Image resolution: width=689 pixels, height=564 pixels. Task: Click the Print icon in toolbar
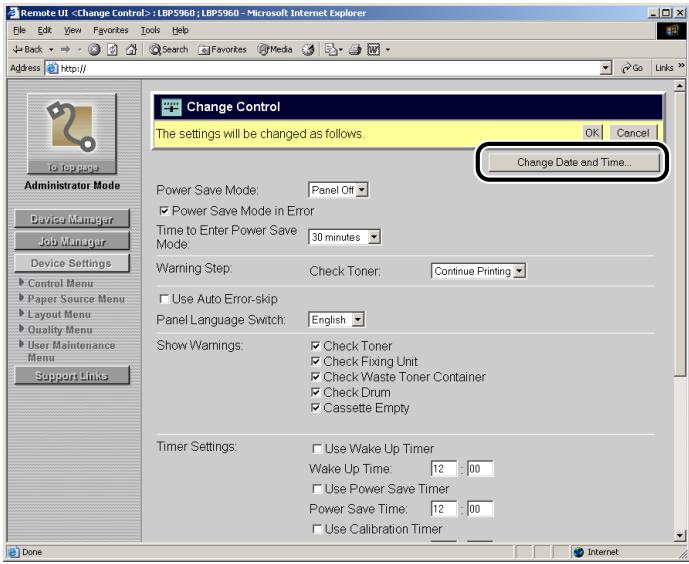tap(355, 50)
